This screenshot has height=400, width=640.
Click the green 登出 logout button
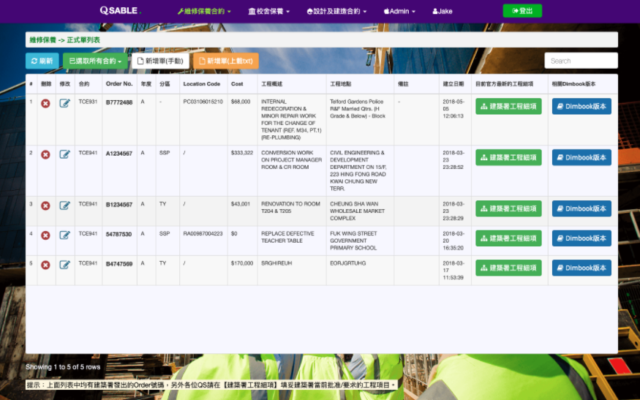tap(522, 11)
